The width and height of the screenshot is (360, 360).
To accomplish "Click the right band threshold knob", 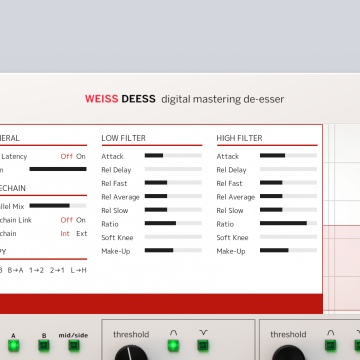I will [x=288, y=353].
